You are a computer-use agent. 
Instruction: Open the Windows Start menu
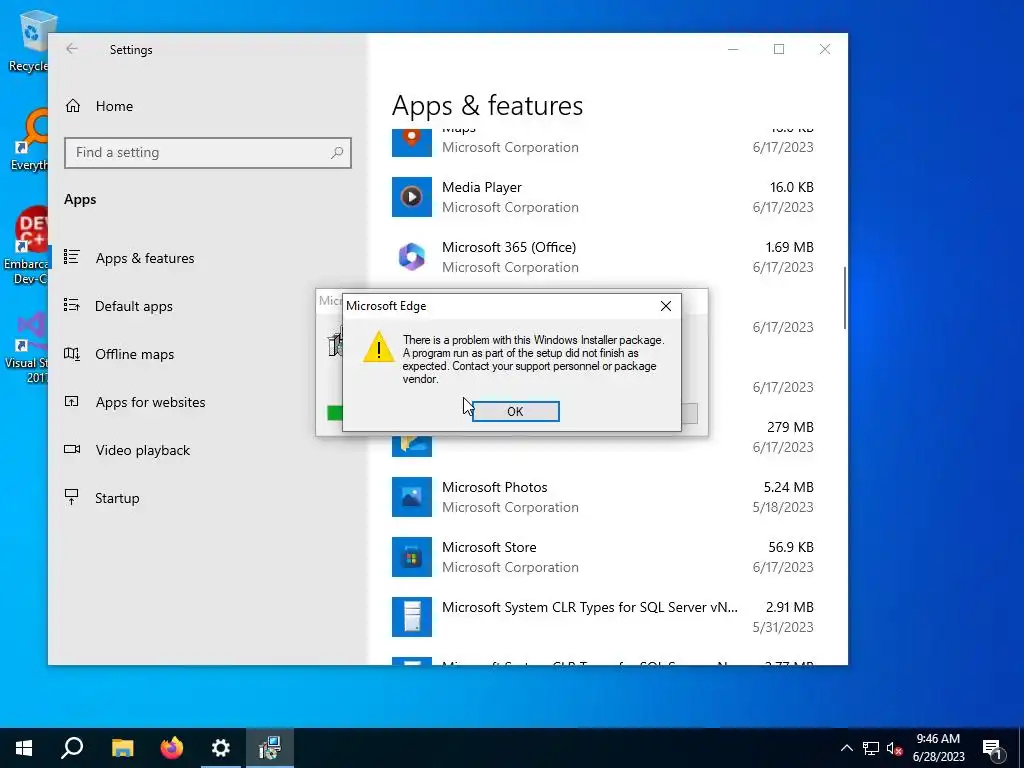pyautogui.click(x=24, y=748)
